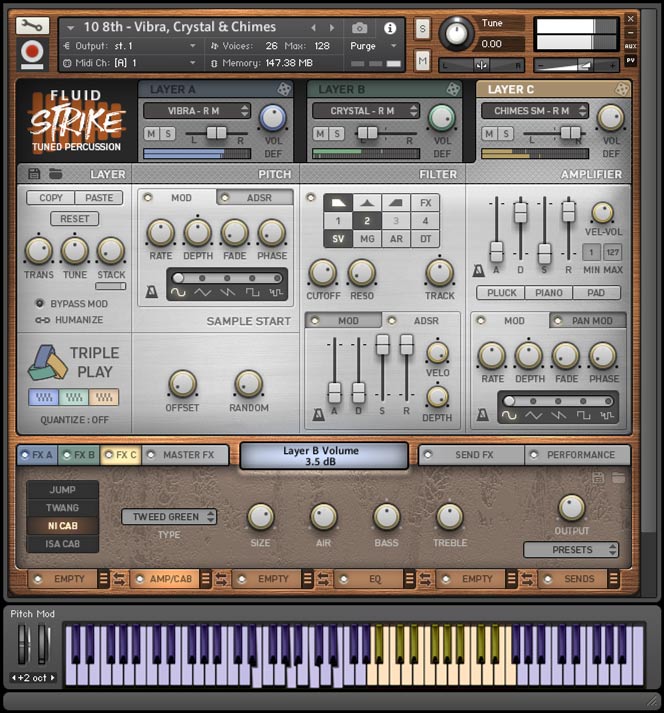Screen dimensions: 664x713
Task: Click metronome sync icon in pitch mod
Action: [151, 291]
